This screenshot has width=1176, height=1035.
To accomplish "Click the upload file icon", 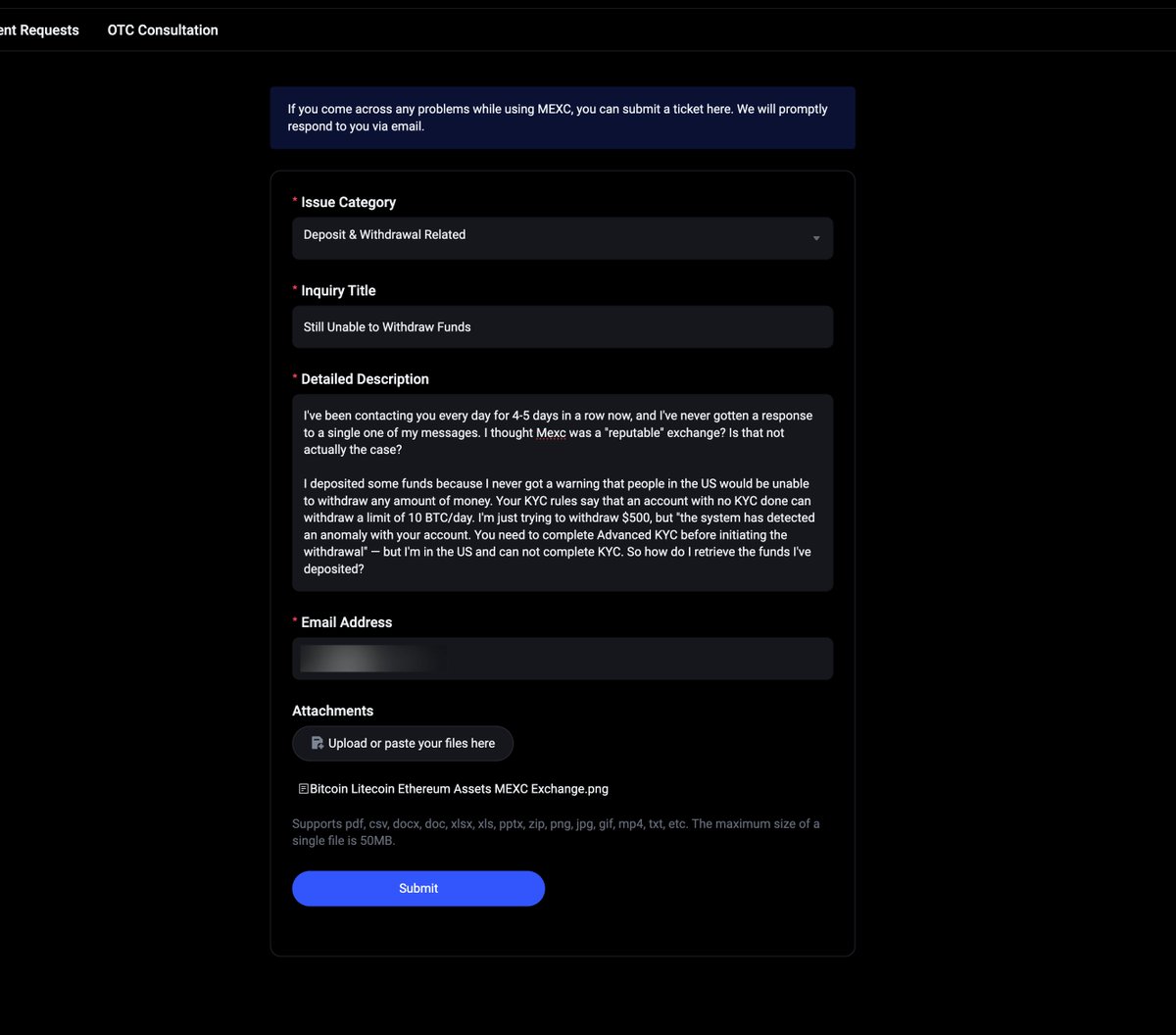I will coord(318,743).
